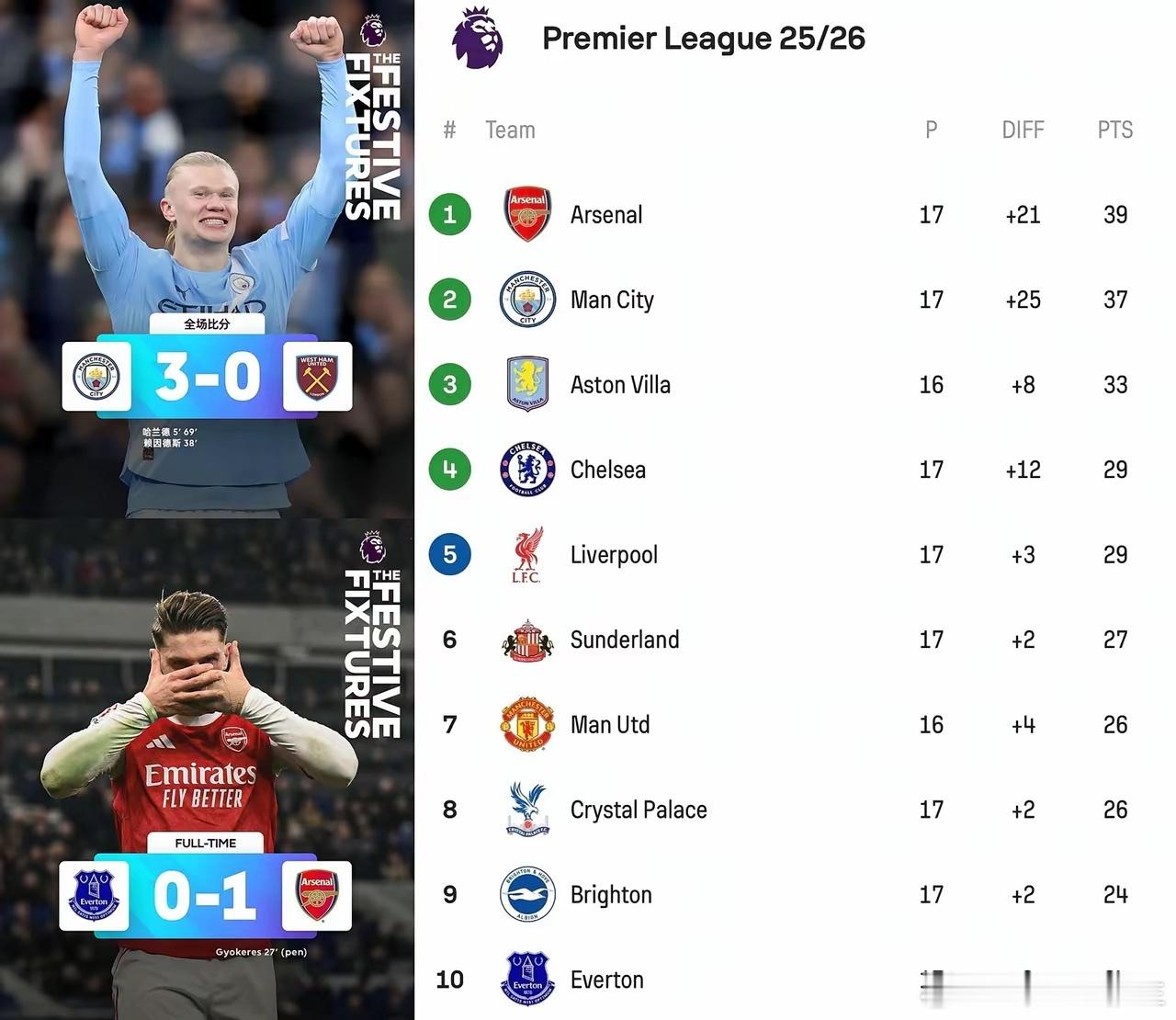Open the Man City 3-0 match thumbnail

[x=207, y=258]
